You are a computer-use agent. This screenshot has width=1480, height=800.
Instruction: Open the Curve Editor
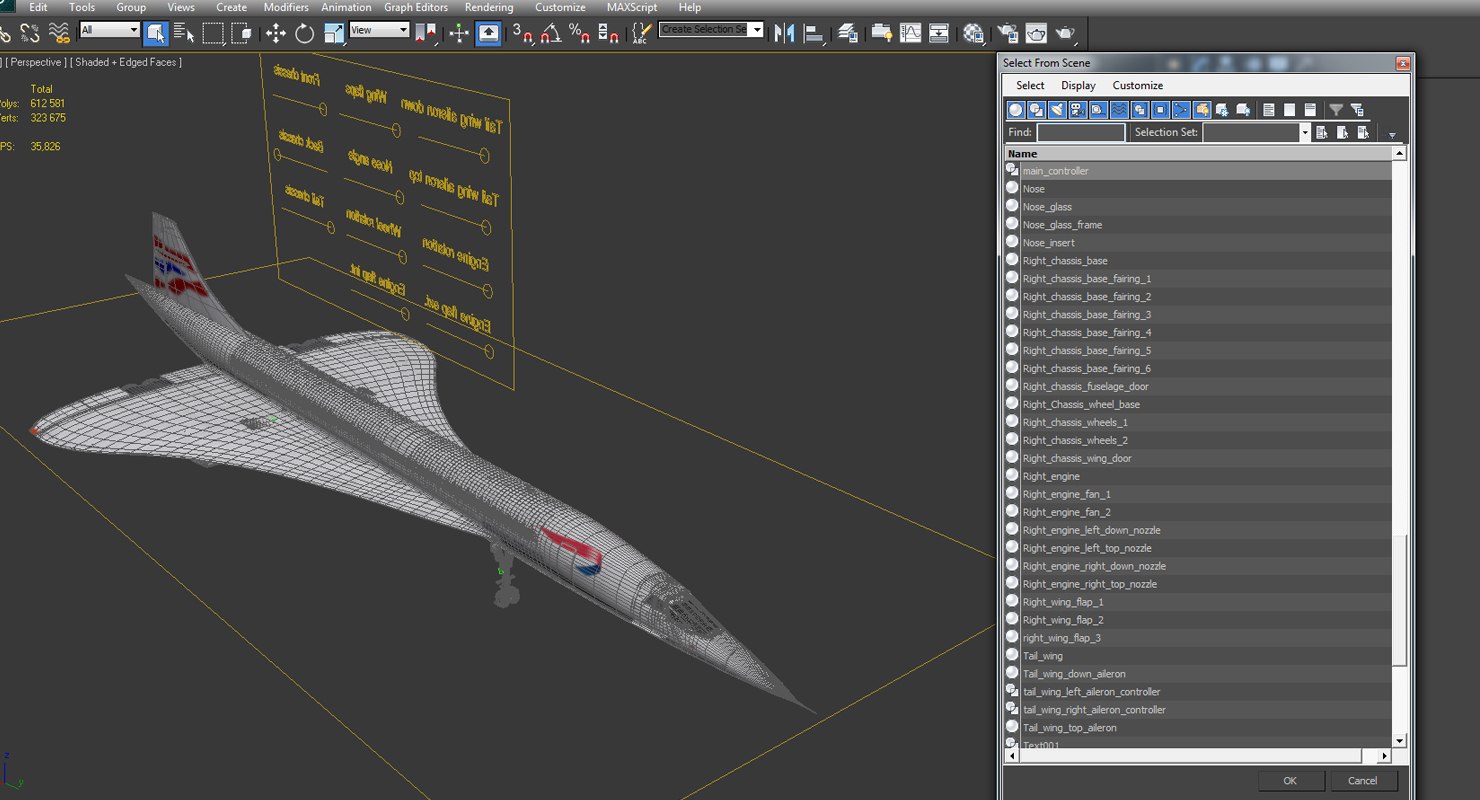pyautogui.click(x=910, y=33)
